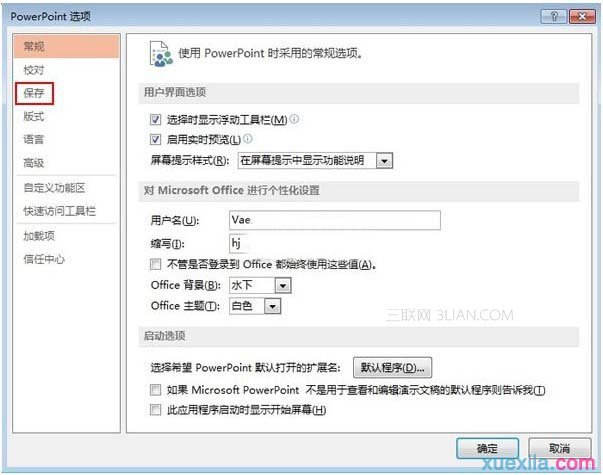Select the 保存 category in sidebar
This screenshot has height=475, width=603.
(x=34, y=93)
